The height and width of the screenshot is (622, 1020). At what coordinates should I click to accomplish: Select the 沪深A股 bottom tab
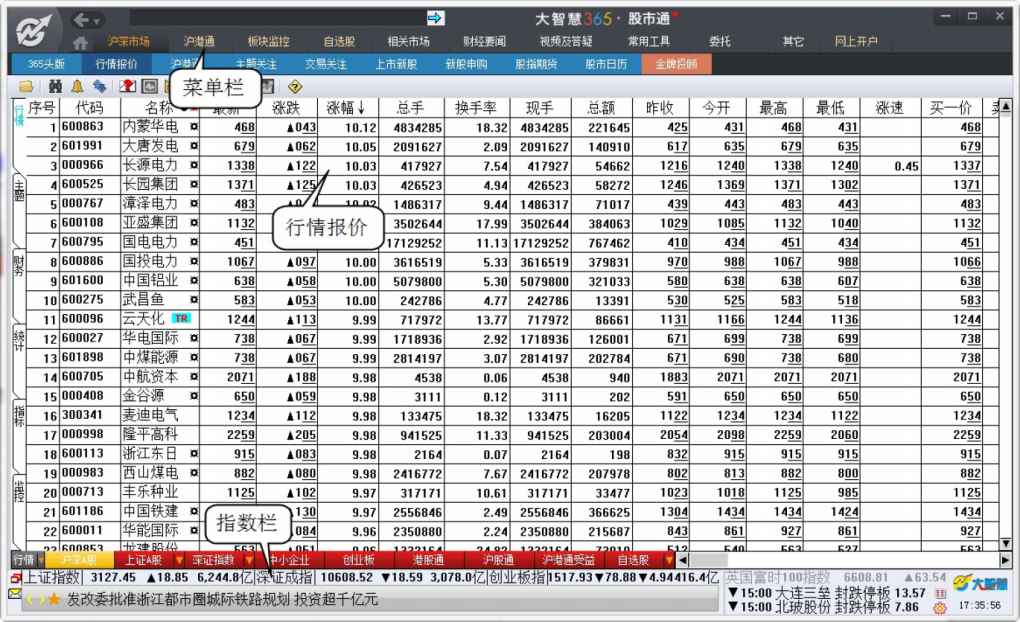tap(79, 560)
